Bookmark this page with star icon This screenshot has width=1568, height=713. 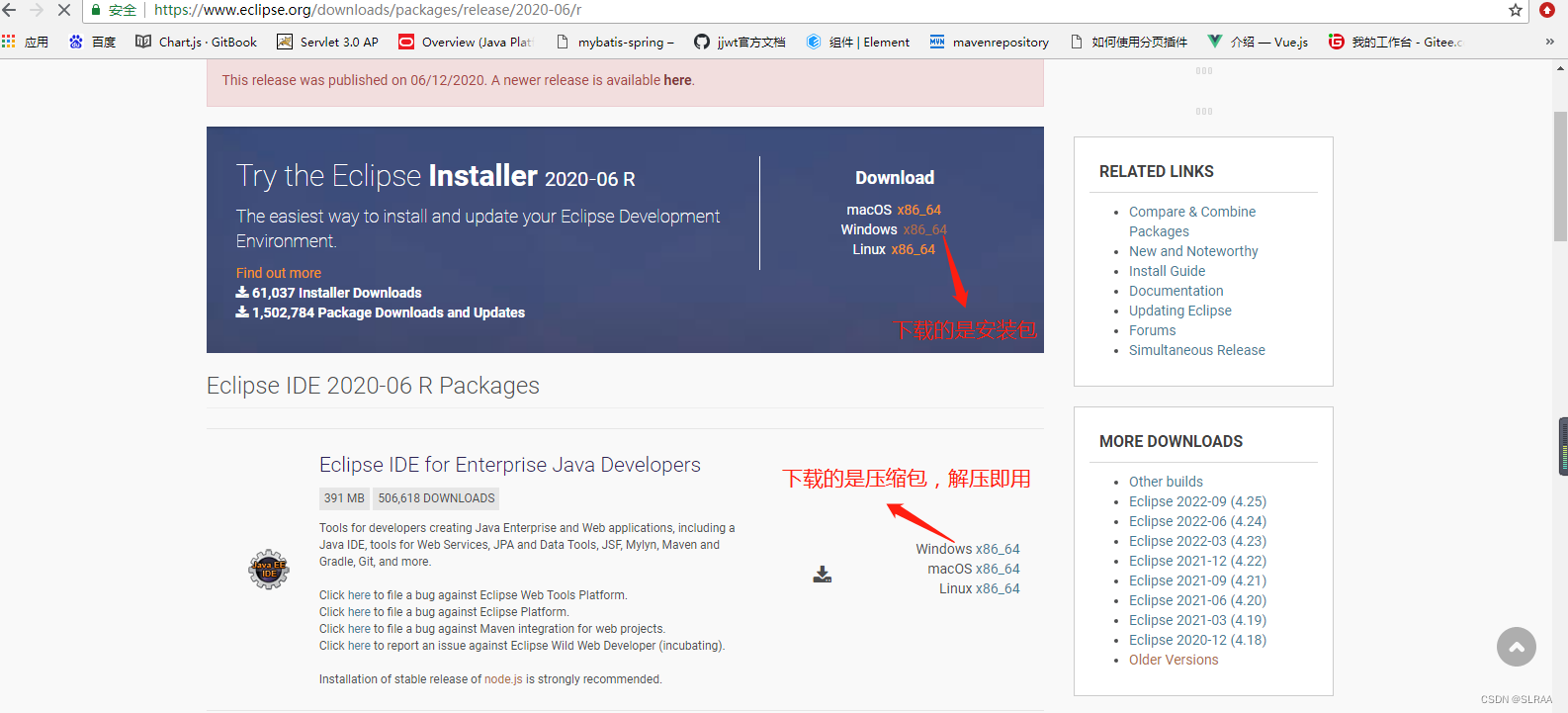click(1516, 10)
